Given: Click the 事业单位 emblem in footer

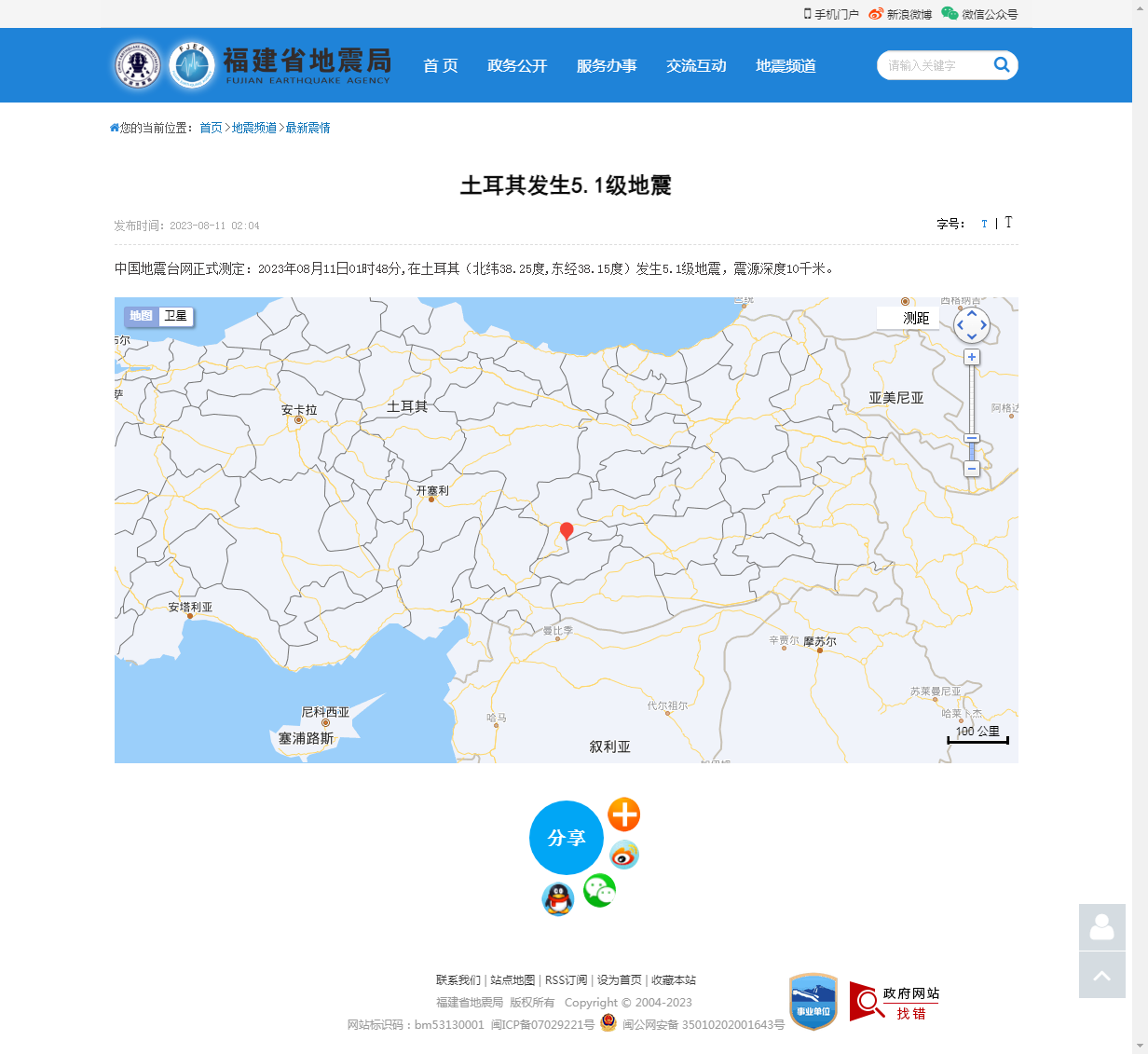Looking at the screenshot, I should 812,1001.
